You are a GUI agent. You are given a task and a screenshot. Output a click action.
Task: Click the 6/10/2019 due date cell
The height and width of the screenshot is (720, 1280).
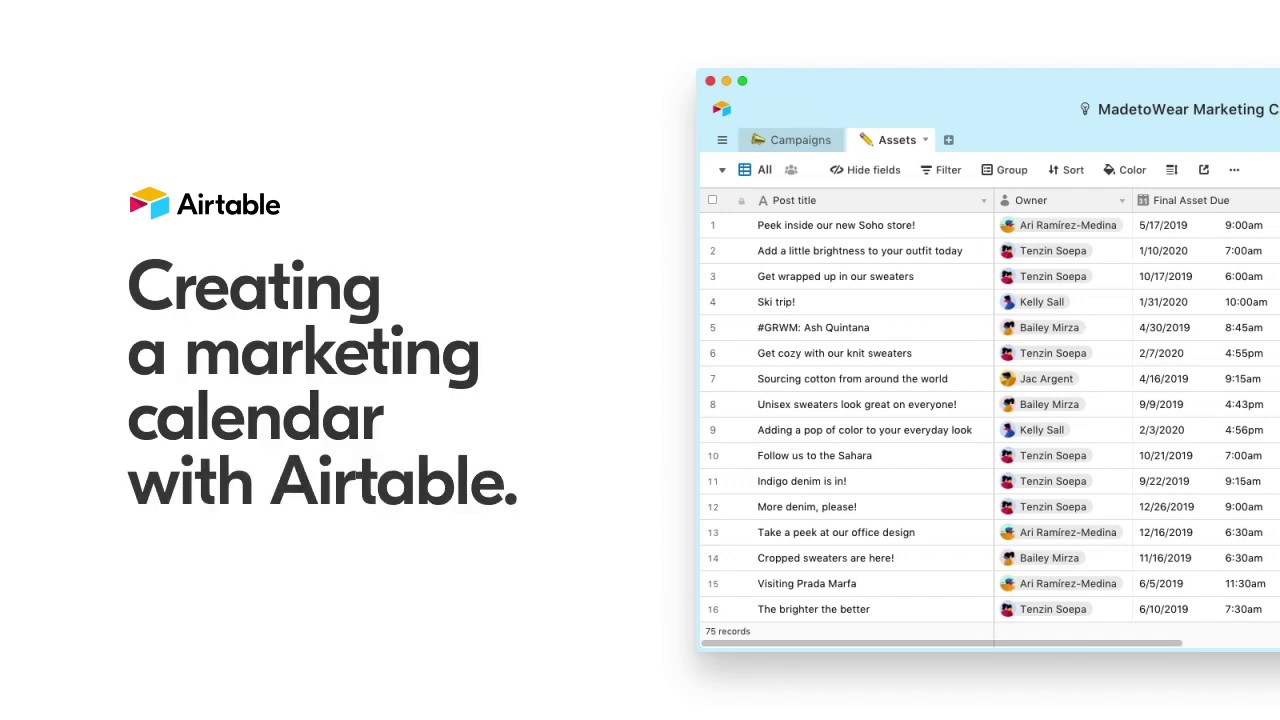pyautogui.click(x=1164, y=609)
